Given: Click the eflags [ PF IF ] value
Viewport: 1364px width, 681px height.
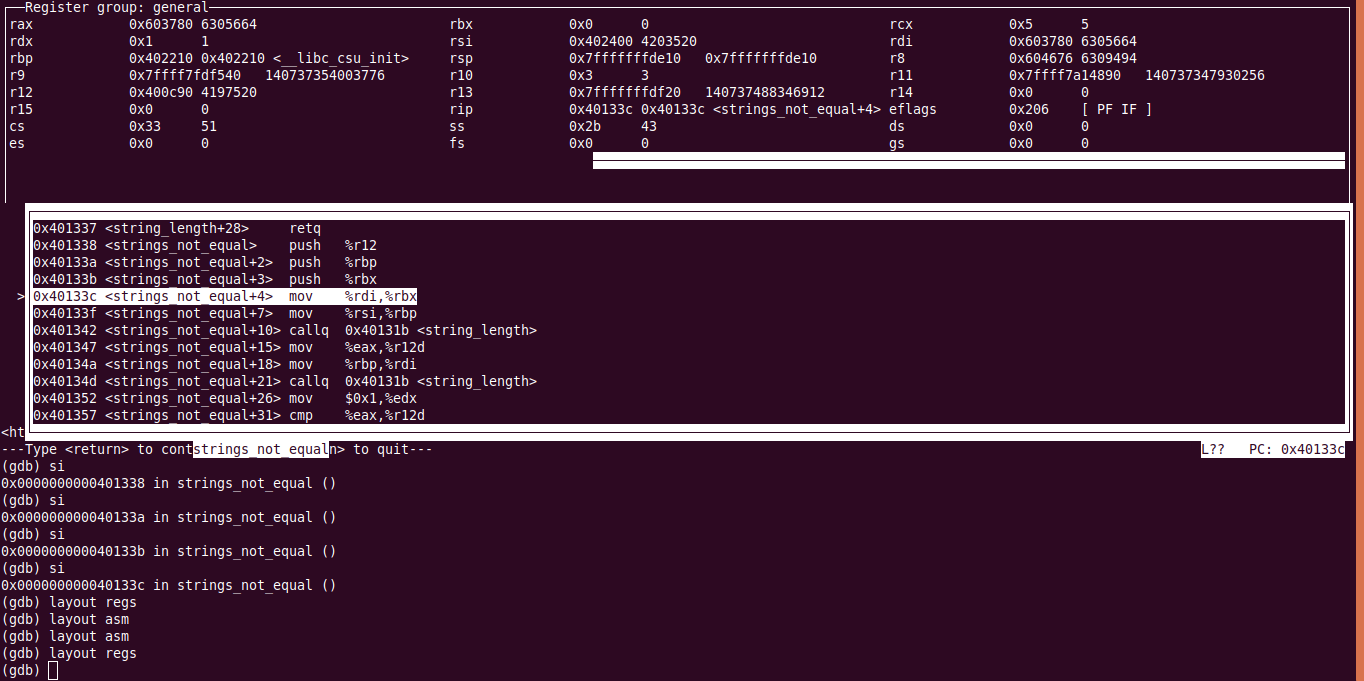Looking at the screenshot, I should pos(1117,109).
